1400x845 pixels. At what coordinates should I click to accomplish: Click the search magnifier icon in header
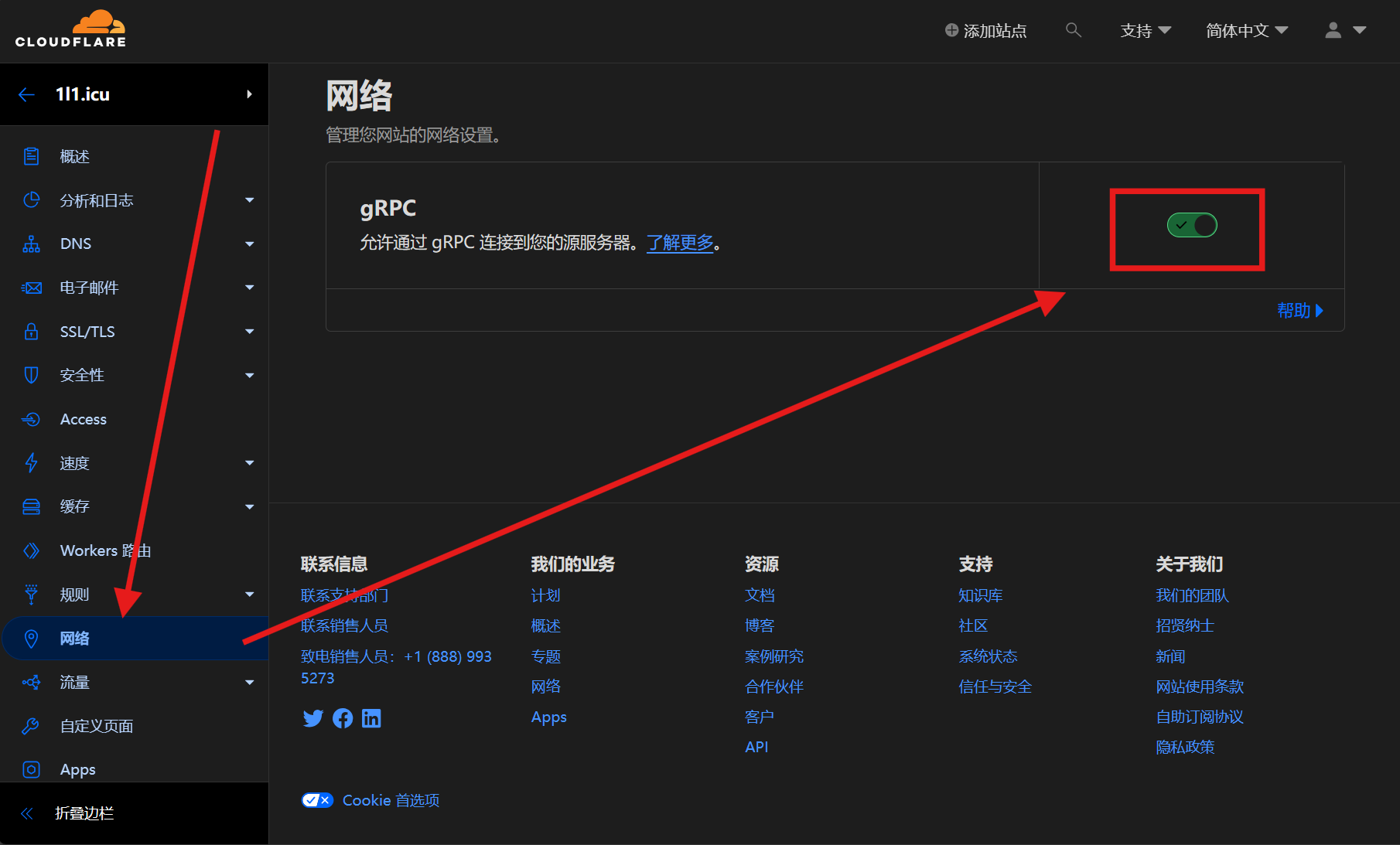(1073, 30)
